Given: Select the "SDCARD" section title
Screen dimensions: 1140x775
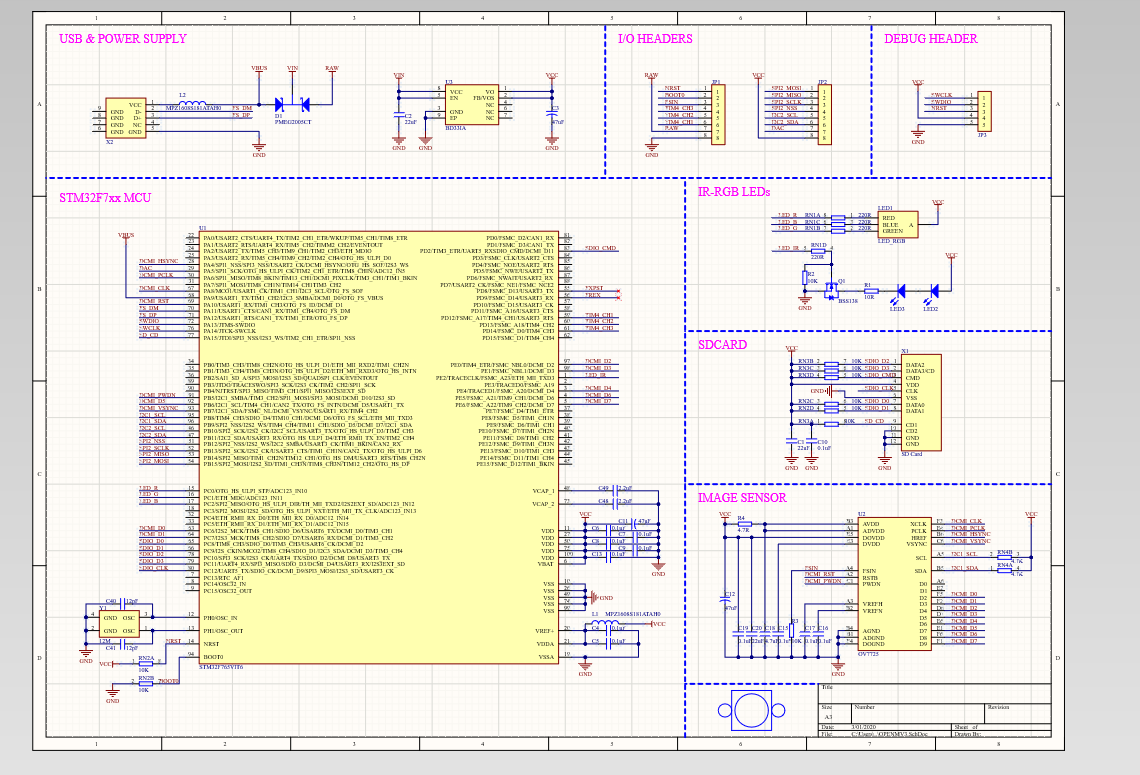Looking at the screenshot, I should 722,345.
